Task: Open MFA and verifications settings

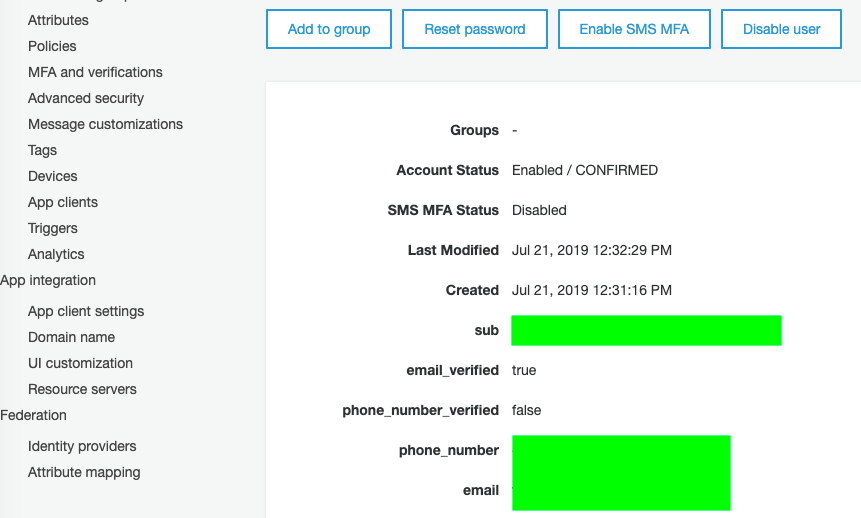Action: (x=95, y=72)
